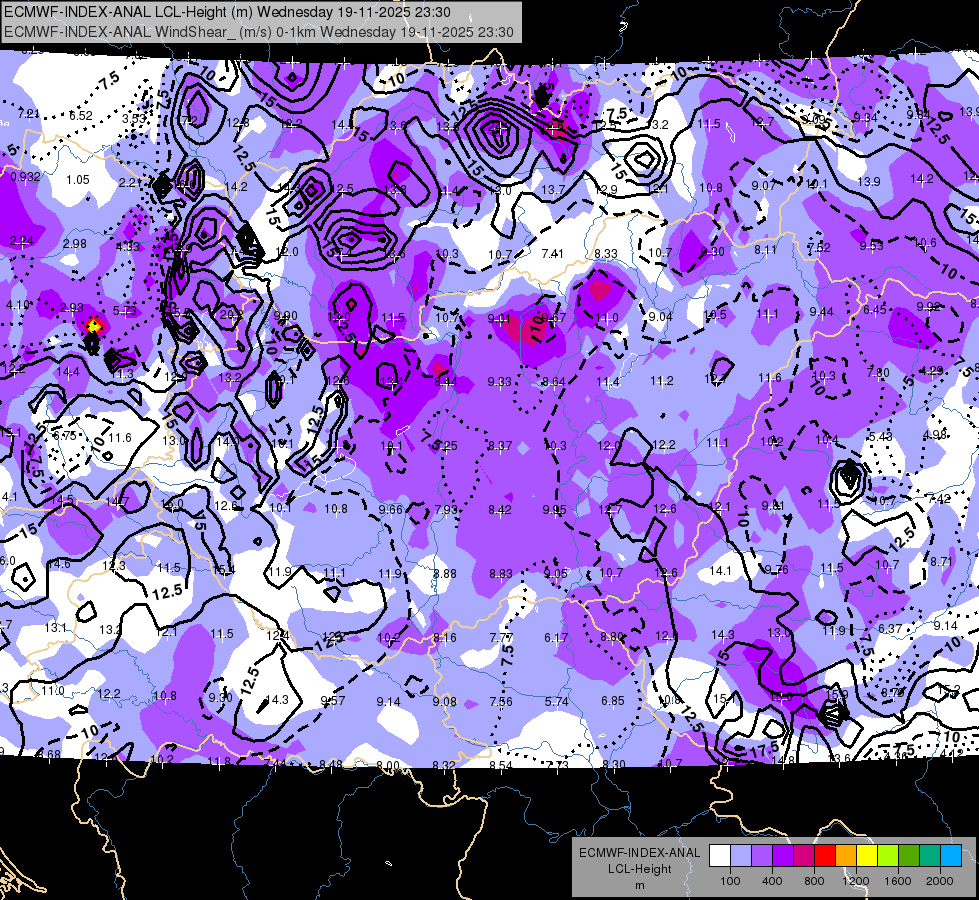Click the wind shear value '8.37'
Screen dimensions: 979x900
(500, 446)
